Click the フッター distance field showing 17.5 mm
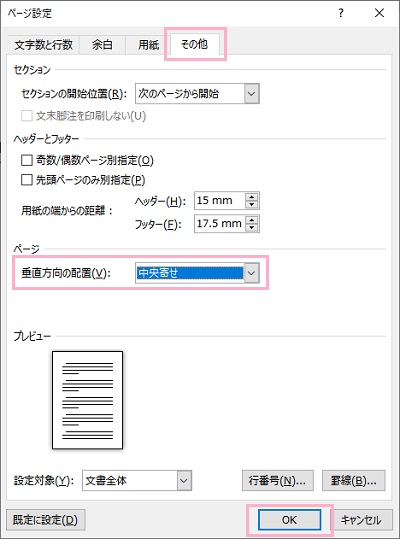The width and height of the screenshot is (400, 539). tap(220, 224)
